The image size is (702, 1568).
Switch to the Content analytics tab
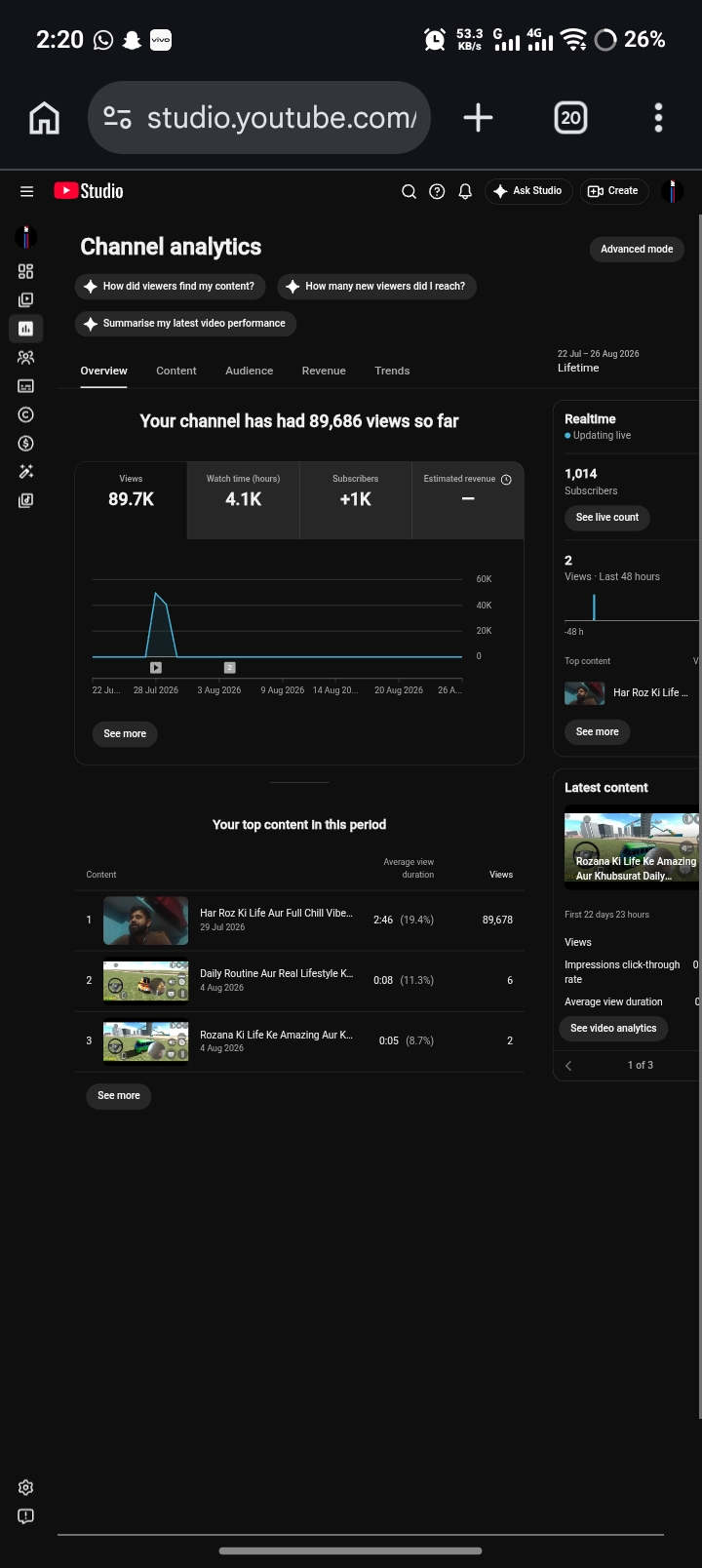(x=176, y=372)
